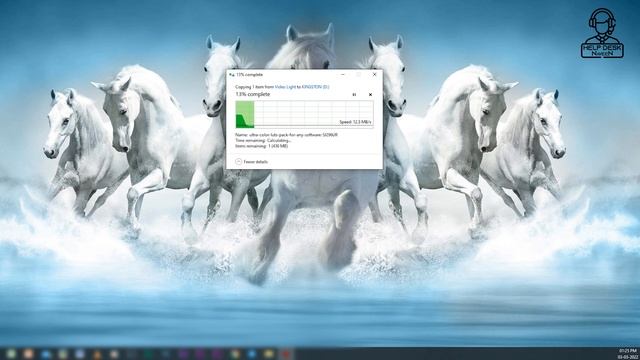Pause the file copy operation
The image size is (640, 360).
(x=354, y=95)
